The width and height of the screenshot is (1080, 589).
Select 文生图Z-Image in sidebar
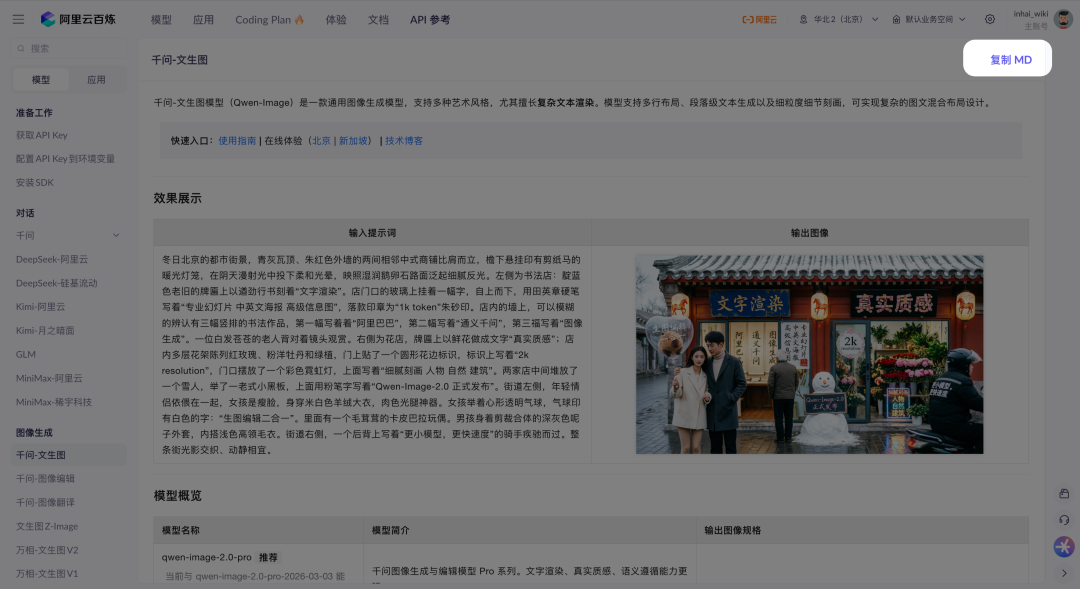coord(47,526)
